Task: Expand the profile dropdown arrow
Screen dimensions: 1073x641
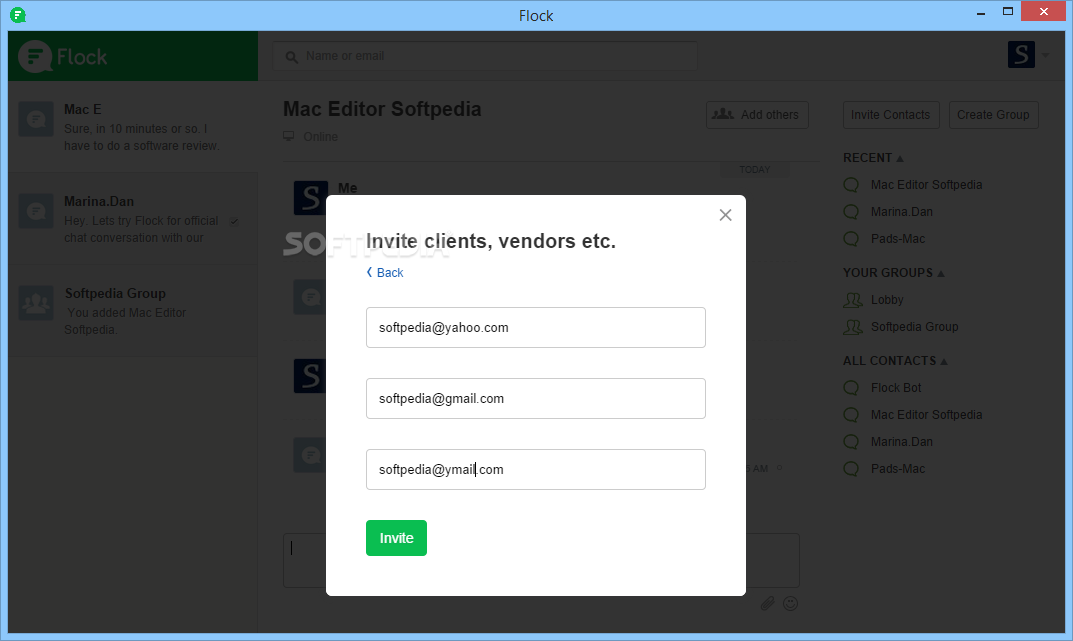Action: point(1046,55)
